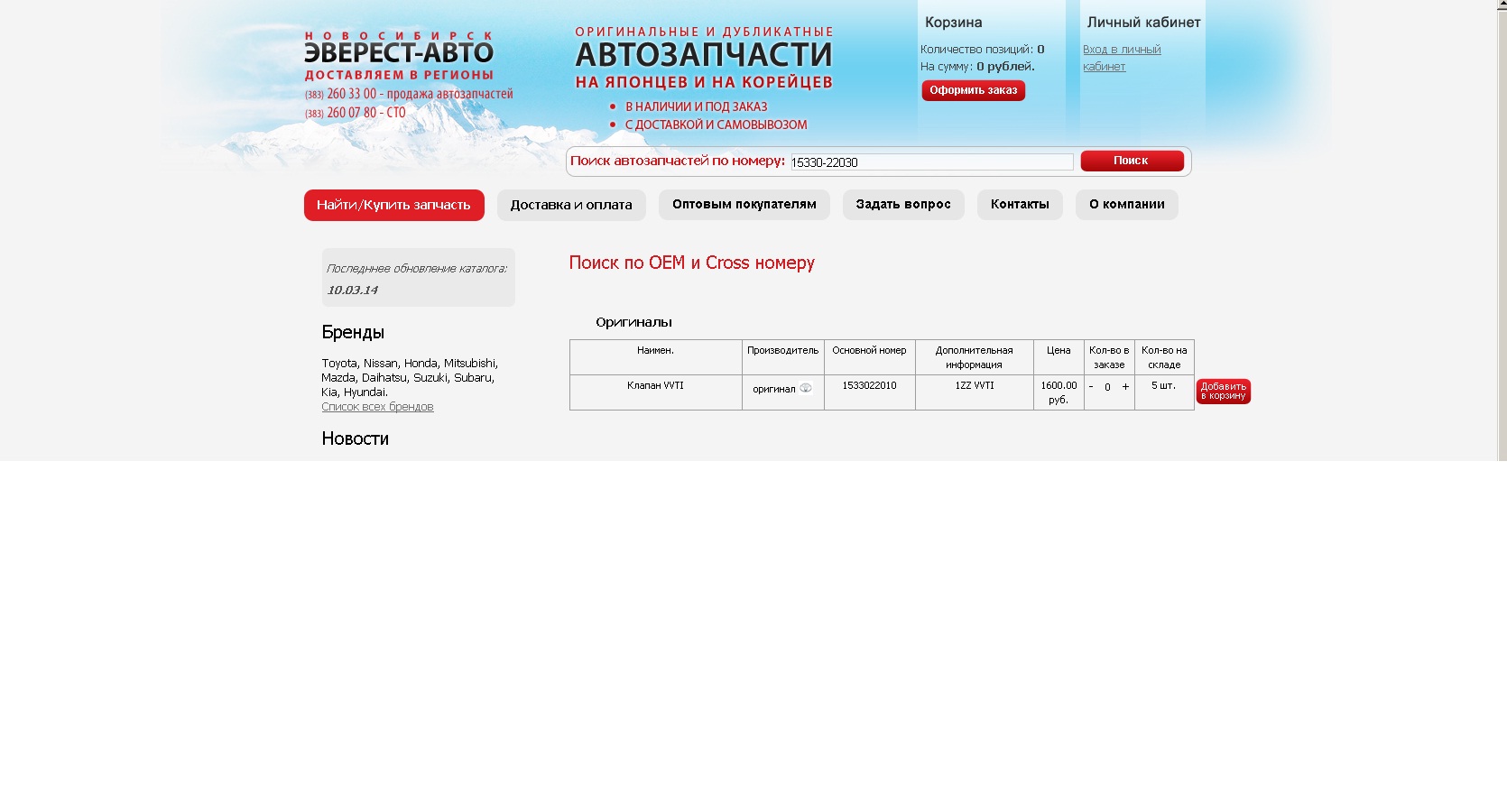Viewport: 1507px width, 812px height.
Task: Increase order quantity with plus button
Action: tap(1125, 387)
